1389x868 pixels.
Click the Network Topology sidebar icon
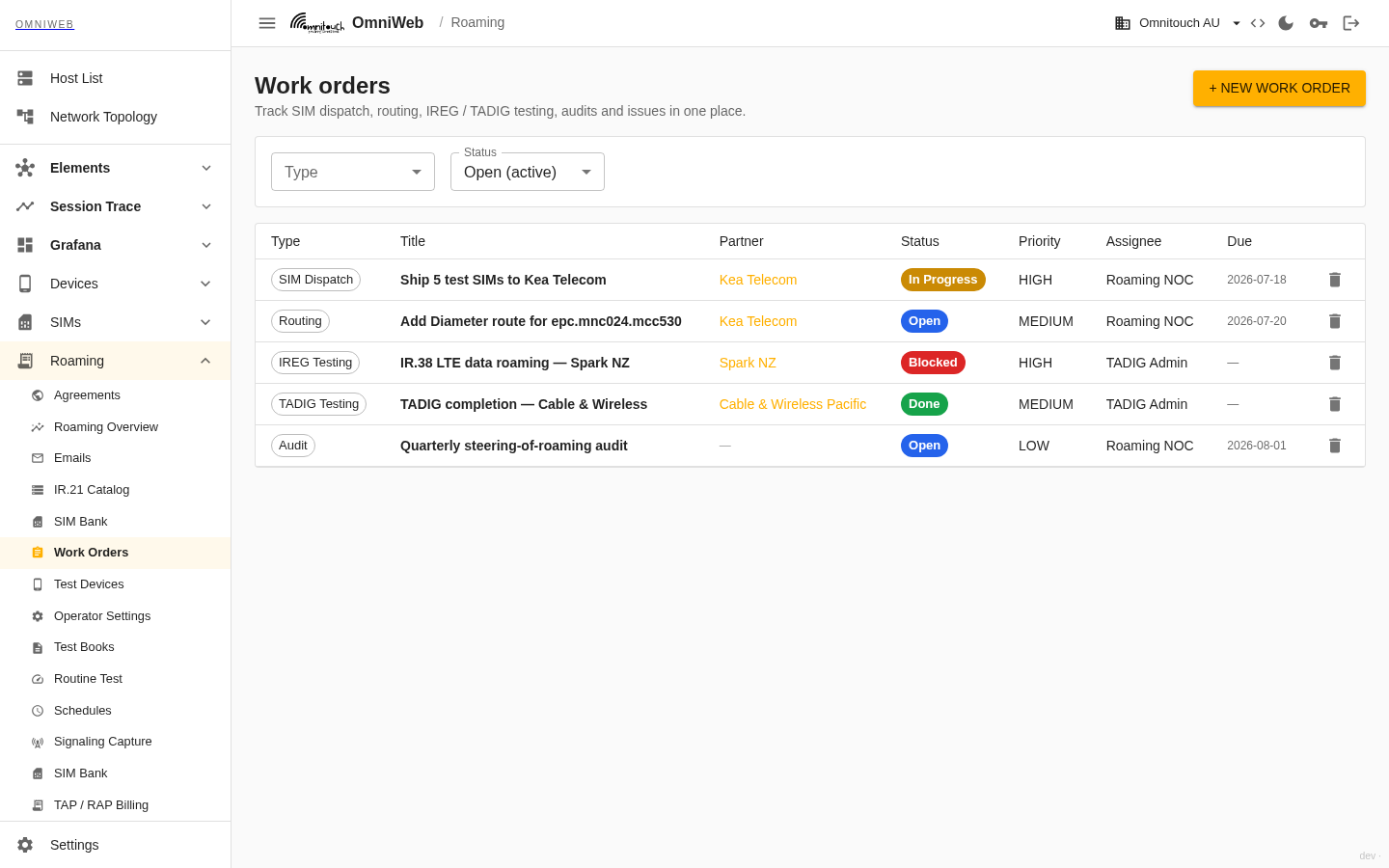[x=25, y=117]
